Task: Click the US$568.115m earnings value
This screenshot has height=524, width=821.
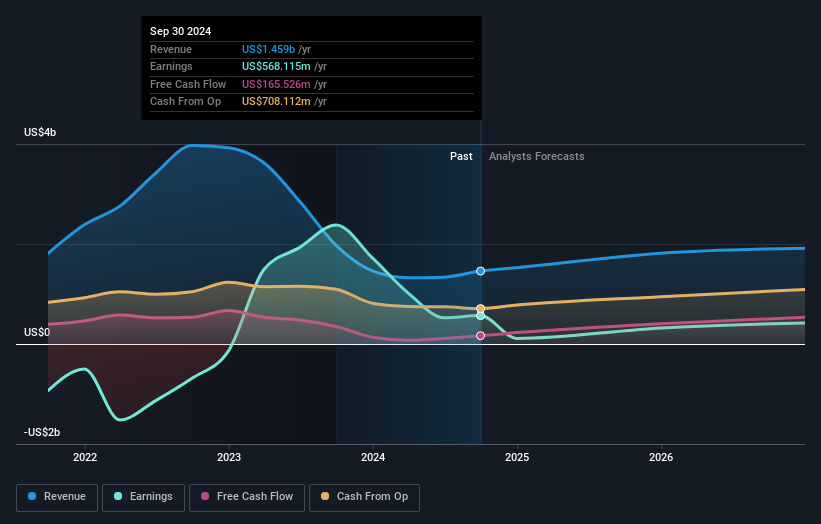Action: coord(276,66)
